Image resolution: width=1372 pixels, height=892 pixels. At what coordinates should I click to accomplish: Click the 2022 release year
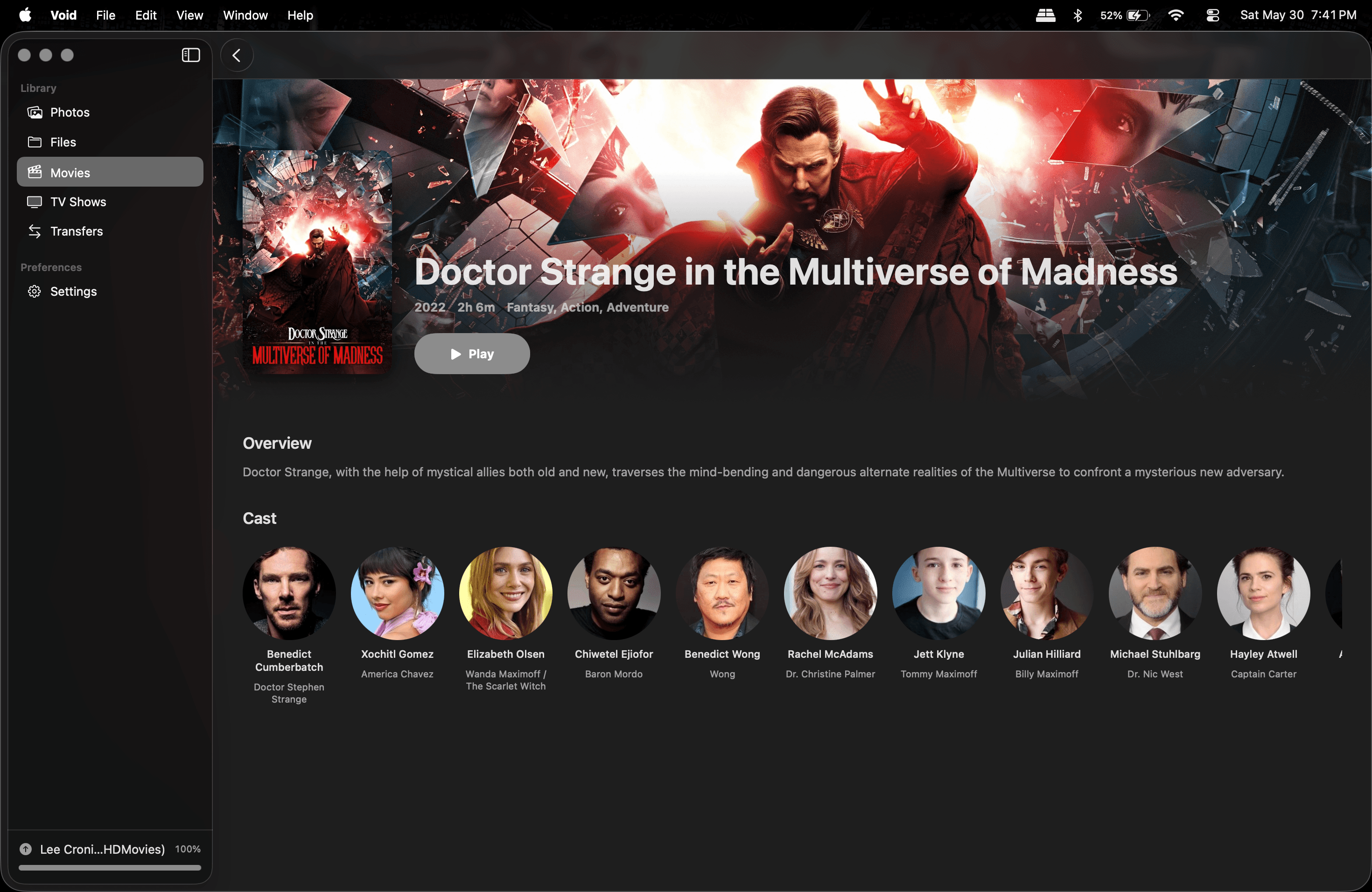(x=430, y=307)
